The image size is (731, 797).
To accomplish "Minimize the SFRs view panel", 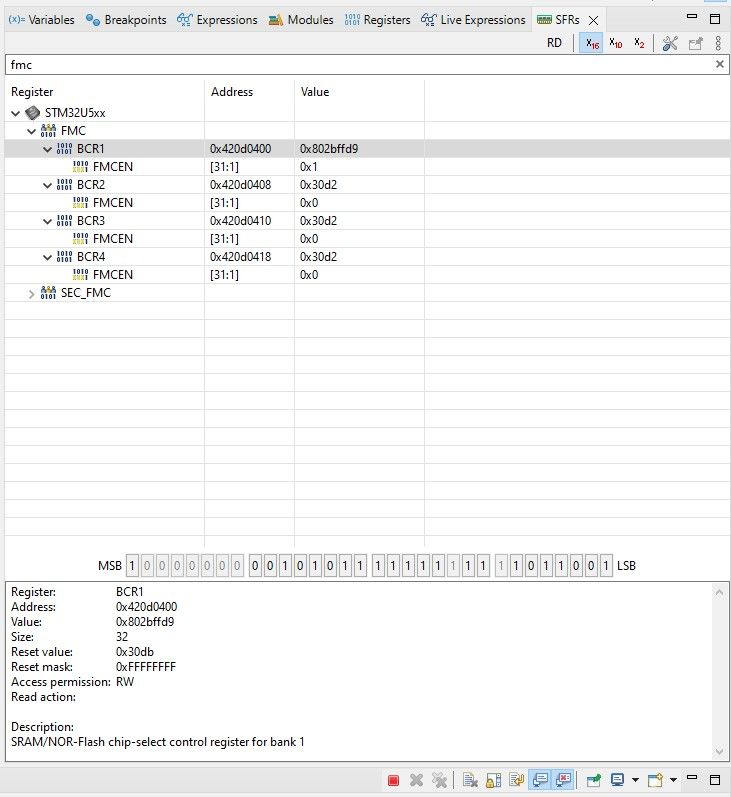I will tap(692, 17).
